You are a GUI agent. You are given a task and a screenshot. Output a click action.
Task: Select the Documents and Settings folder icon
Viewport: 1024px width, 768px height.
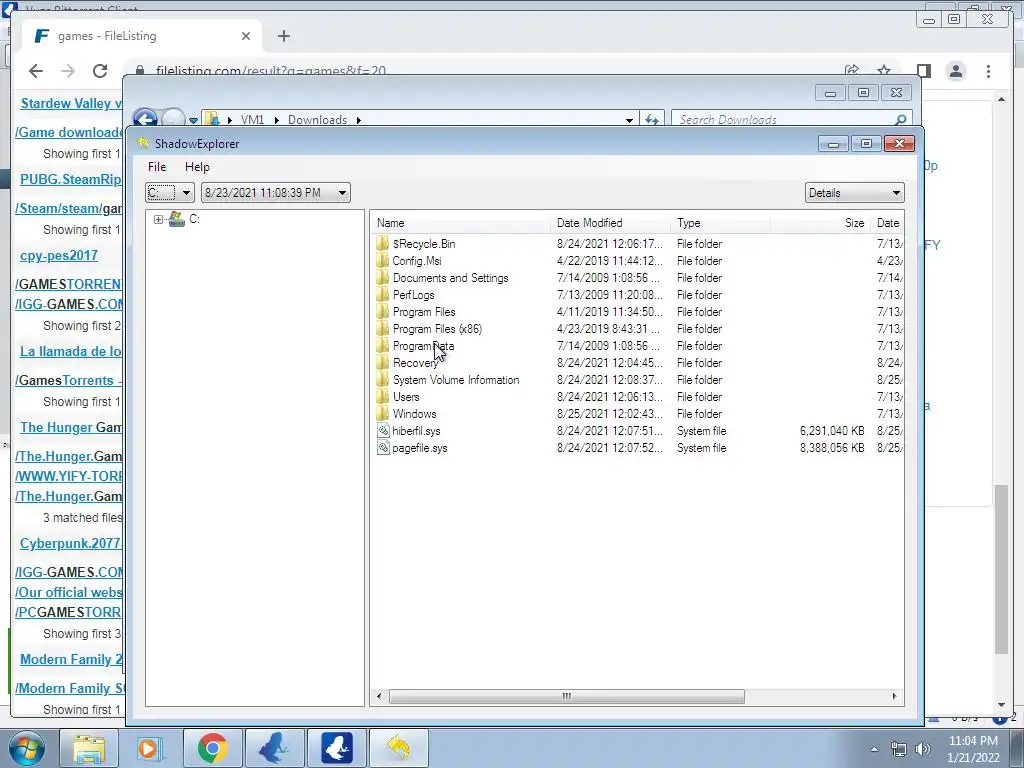click(x=383, y=278)
